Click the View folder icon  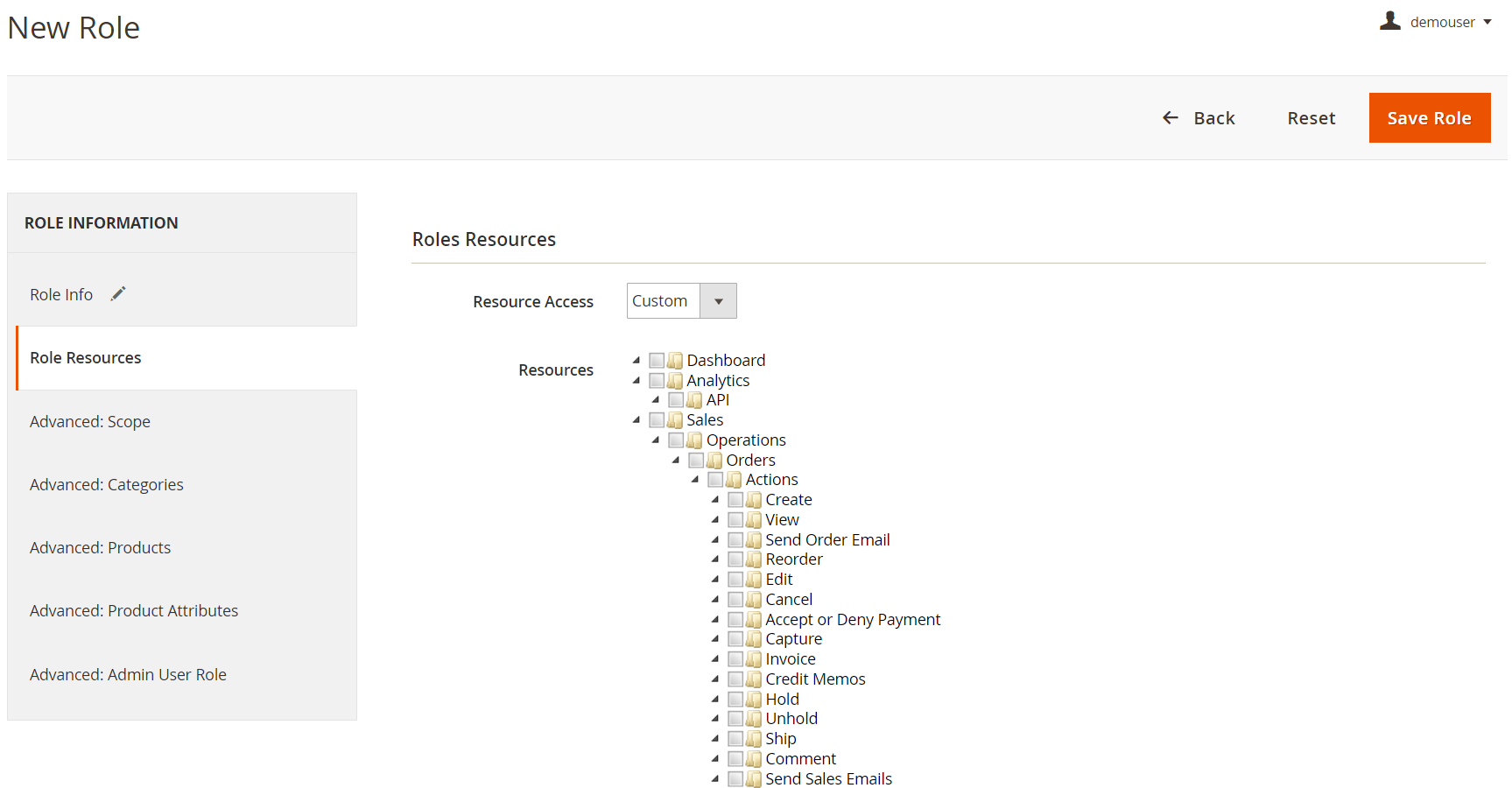coord(754,520)
